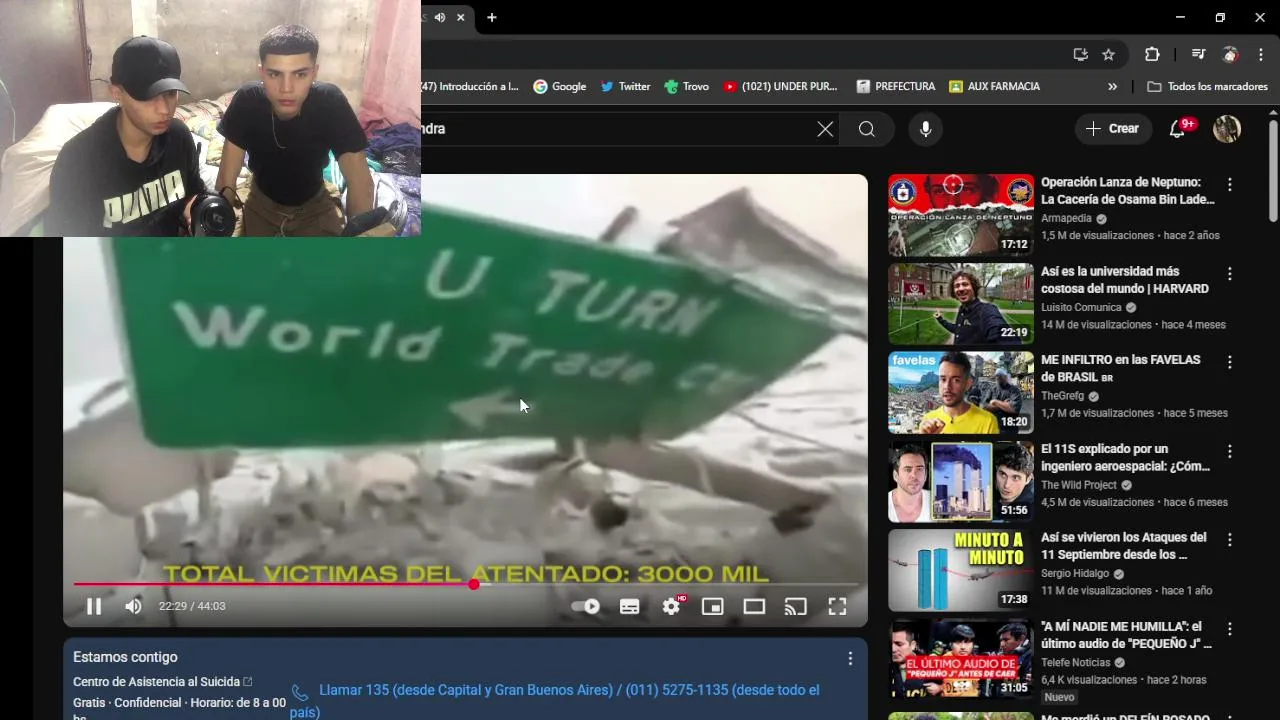
Task: Open Estamos contigo panel options menu
Action: (850, 659)
